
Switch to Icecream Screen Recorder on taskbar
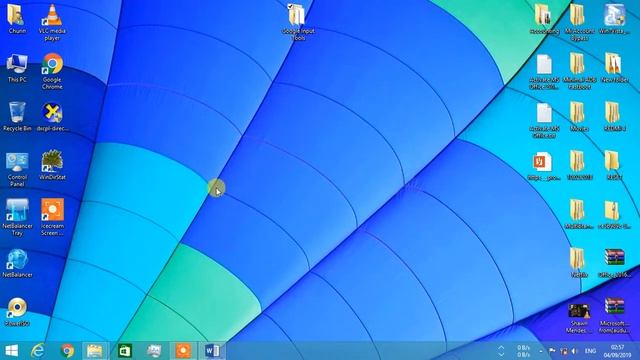(x=183, y=351)
